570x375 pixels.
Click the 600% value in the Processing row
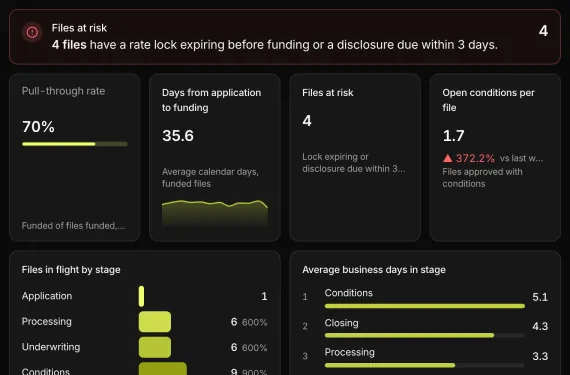pos(254,322)
